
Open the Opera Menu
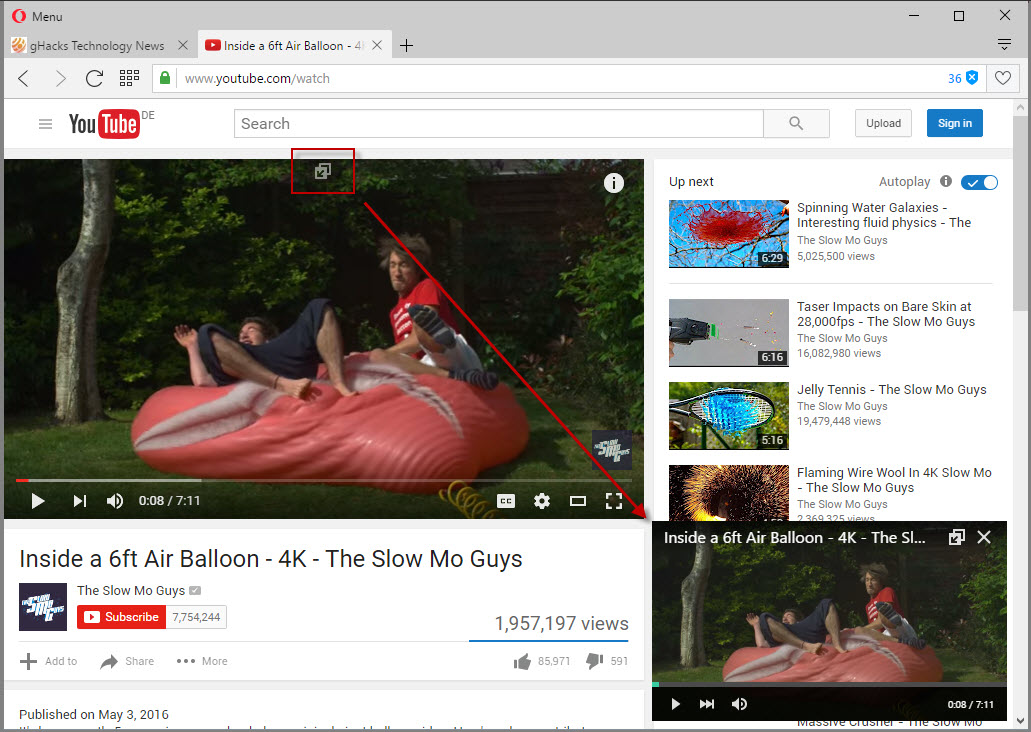(37, 16)
